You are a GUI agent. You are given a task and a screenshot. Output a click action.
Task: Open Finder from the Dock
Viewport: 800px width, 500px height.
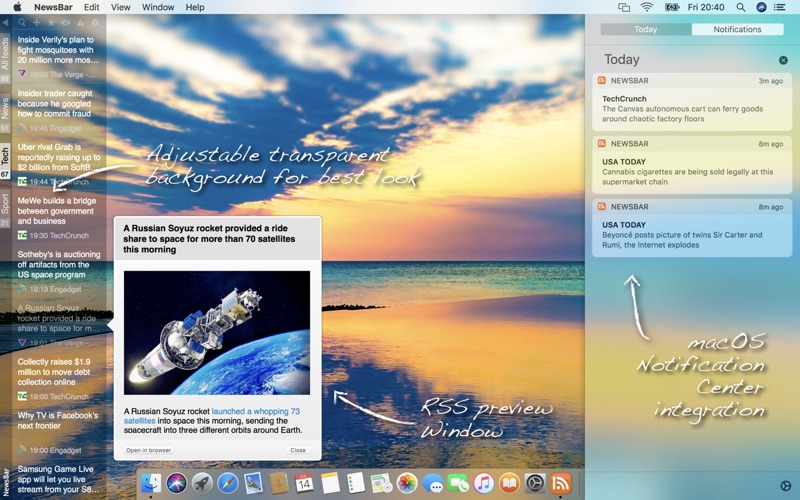click(151, 483)
